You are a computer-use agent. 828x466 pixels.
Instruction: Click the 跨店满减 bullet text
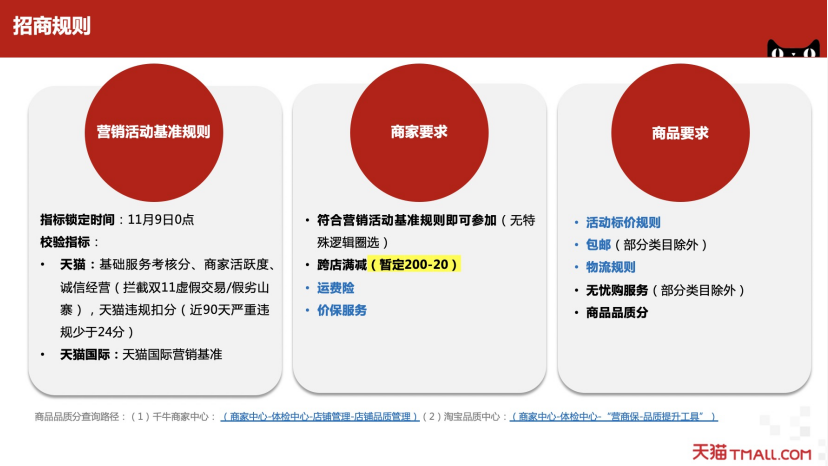[x=341, y=265]
